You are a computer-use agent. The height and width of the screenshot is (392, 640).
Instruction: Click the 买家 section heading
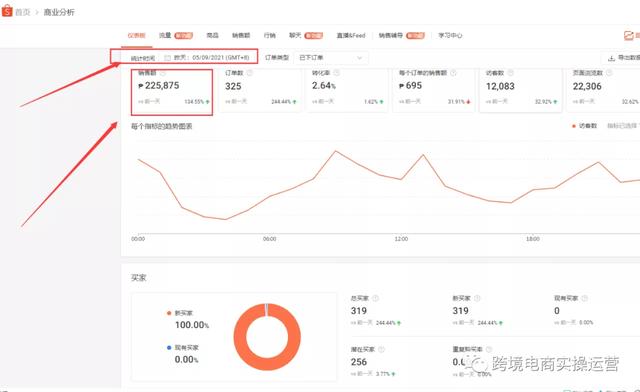pyautogui.click(x=138, y=278)
